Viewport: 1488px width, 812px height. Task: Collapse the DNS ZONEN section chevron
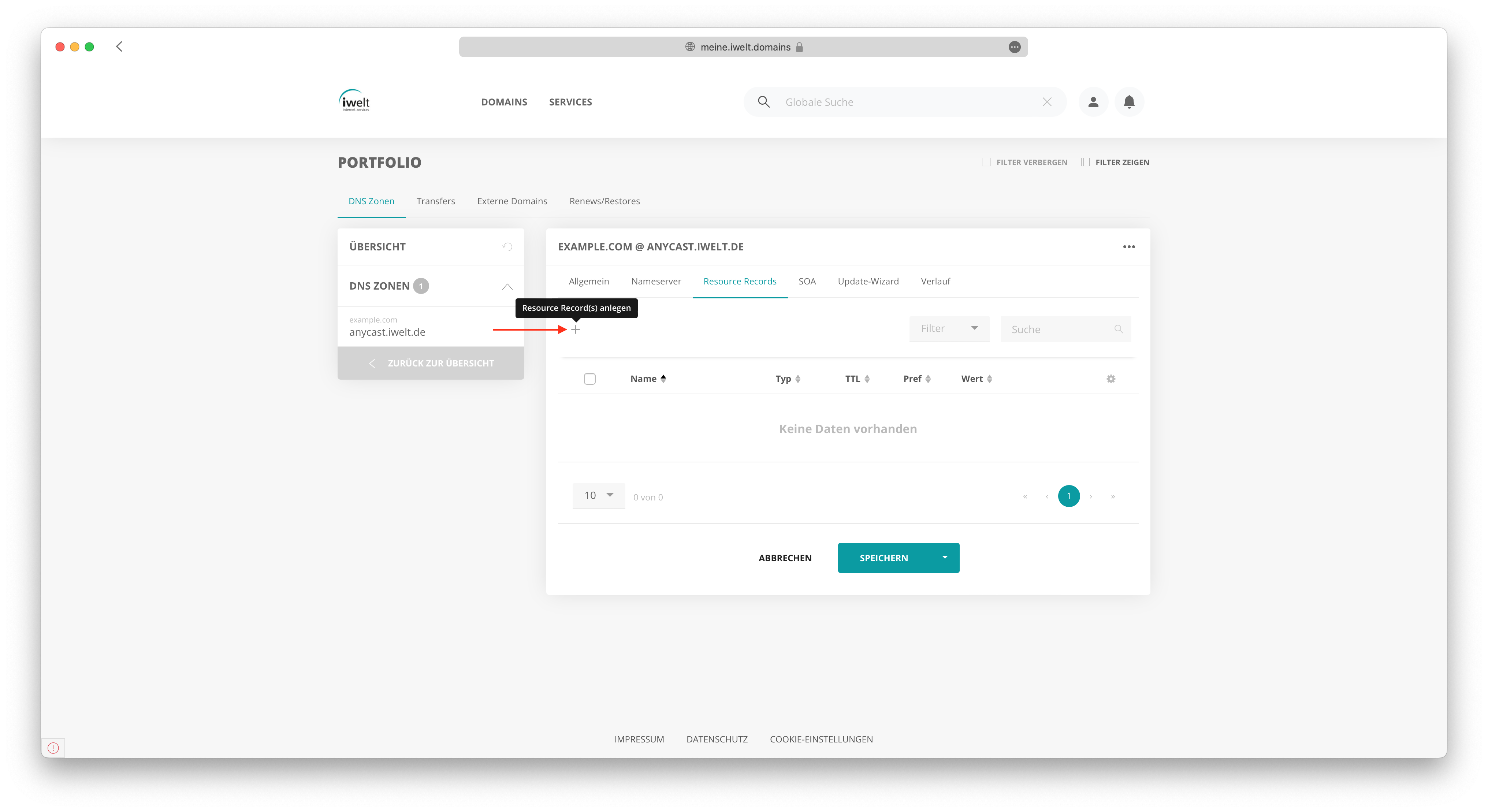[x=507, y=286]
